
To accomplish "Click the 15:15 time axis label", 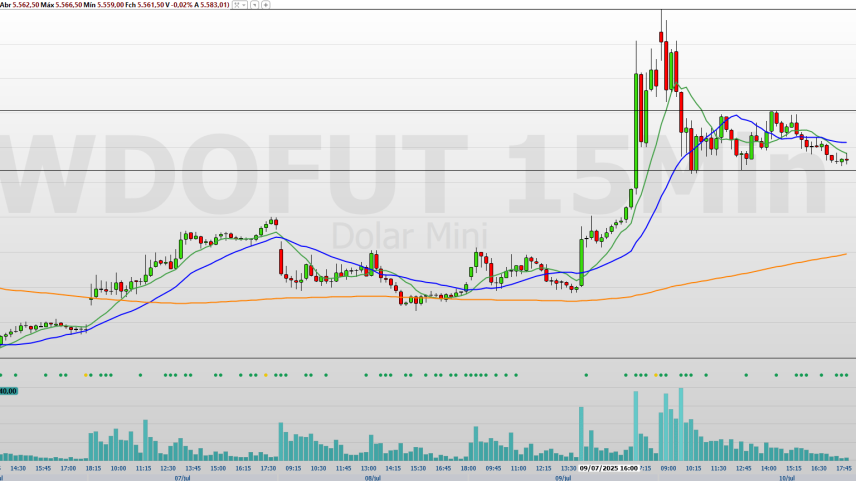I will pyautogui.click(x=794, y=468).
